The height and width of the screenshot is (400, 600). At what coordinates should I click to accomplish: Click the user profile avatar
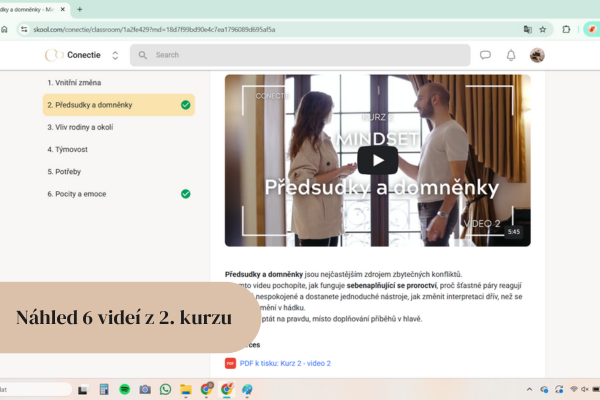click(537, 55)
